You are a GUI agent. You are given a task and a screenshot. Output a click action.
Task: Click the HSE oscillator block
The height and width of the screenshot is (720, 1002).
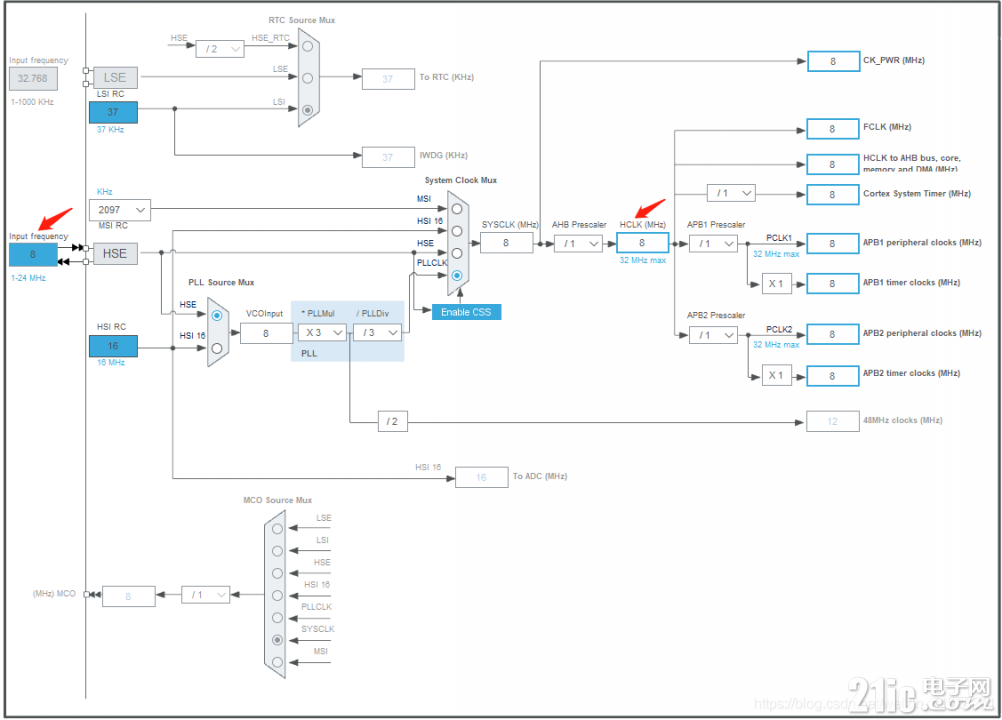[115, 254]
